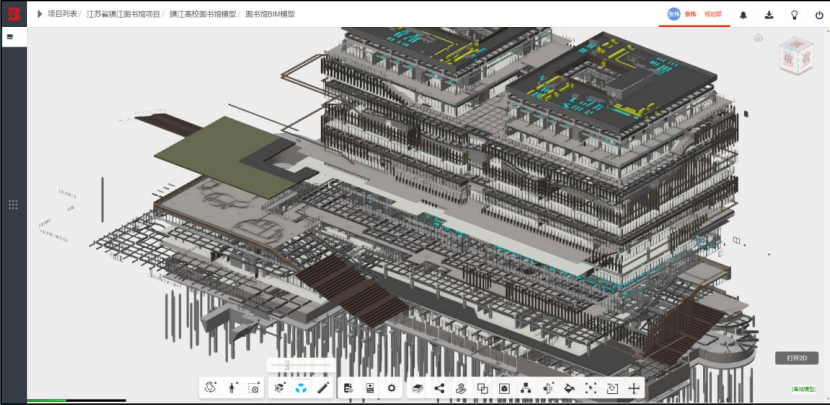This screenshot has height=405, width=830.
Task: Open 镇江高校图书馆模型 breadcrumb
Action: (203, 14)
